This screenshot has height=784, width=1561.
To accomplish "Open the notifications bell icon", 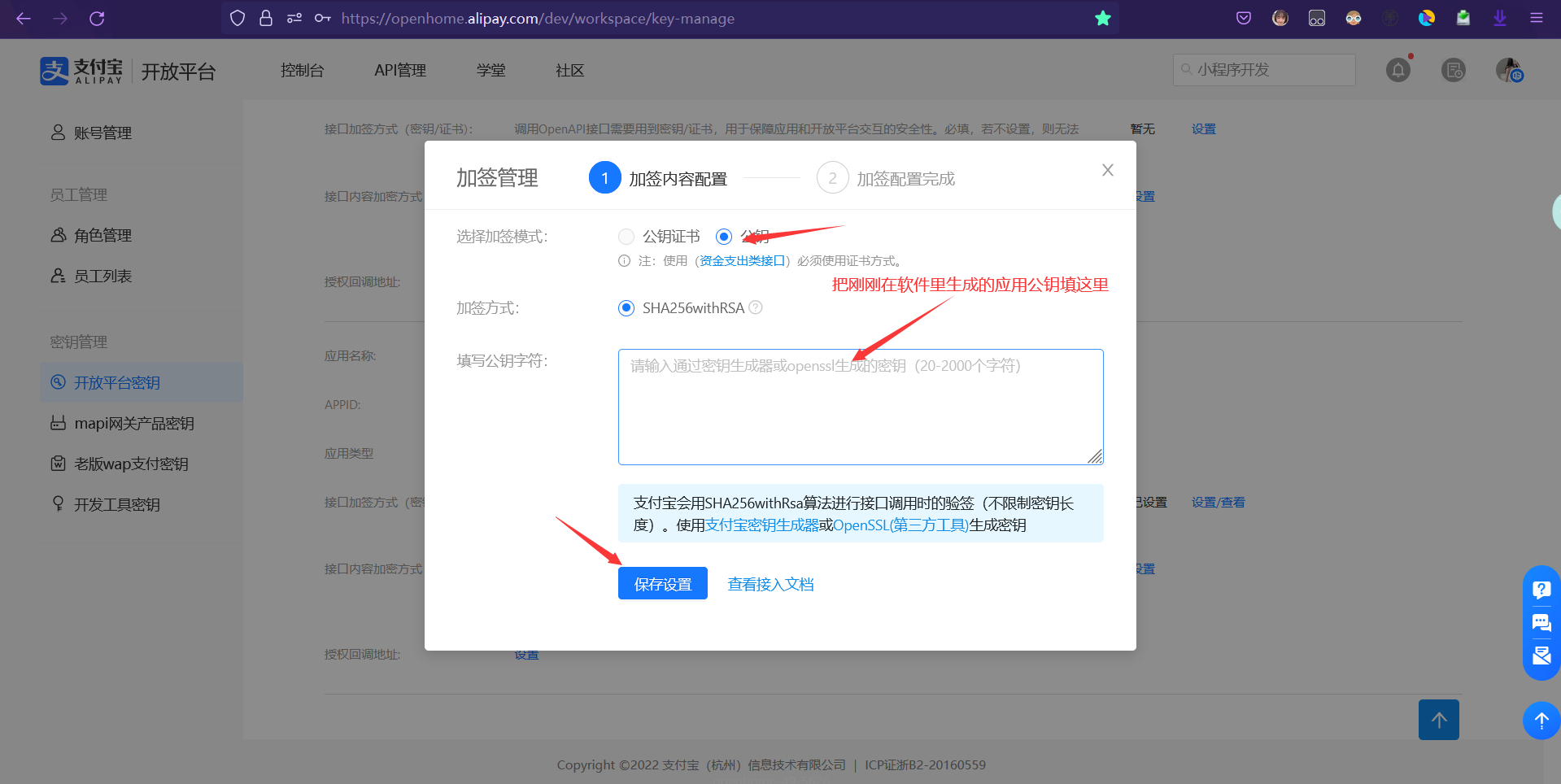I will pos(1398,70).
